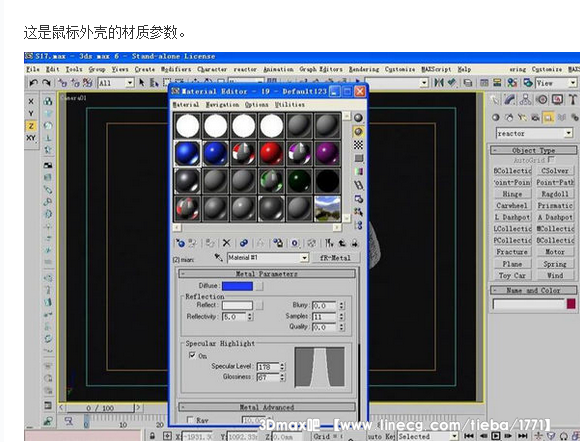
Task: Click Material Effects Channel 0 icon
Action: coord(295,243)
